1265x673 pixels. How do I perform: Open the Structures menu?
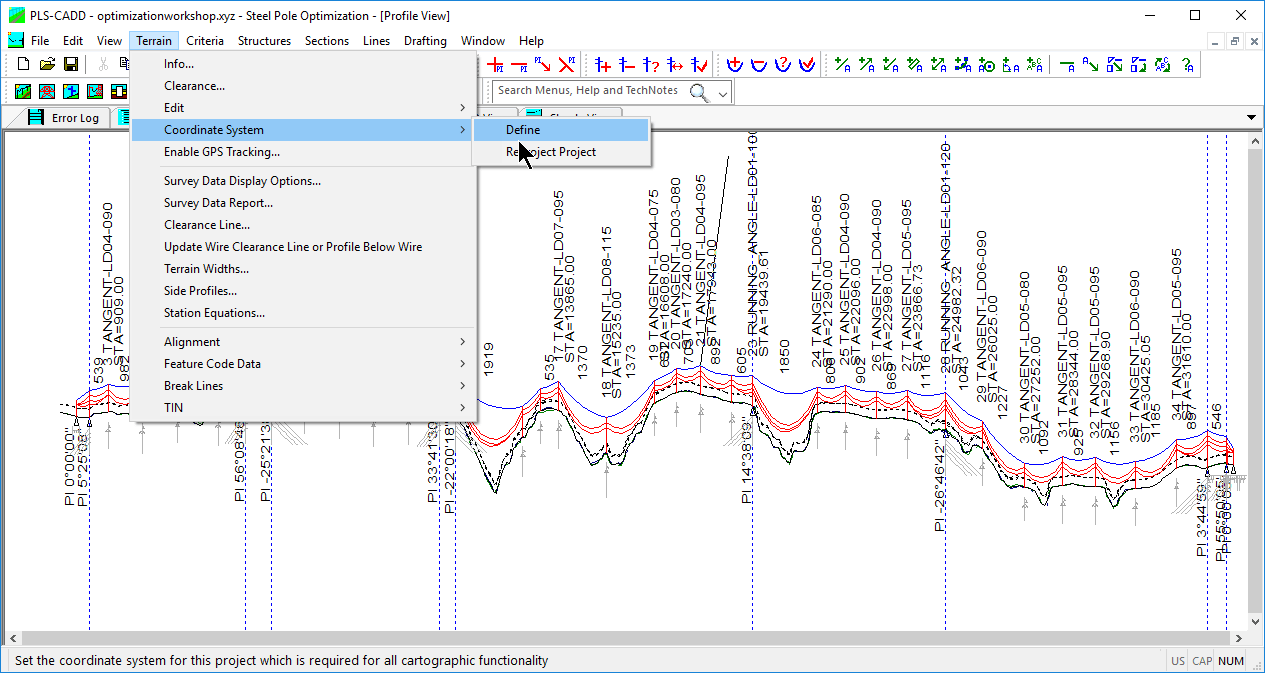264,41
